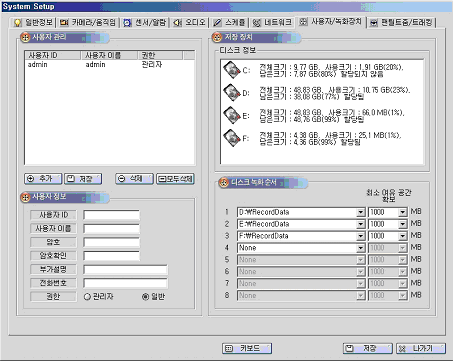Image resolution: width=453 pixels, height=361 pixels.
Task: Open dropdown for D:\RecordData path
Action: [x=360, y=212]
